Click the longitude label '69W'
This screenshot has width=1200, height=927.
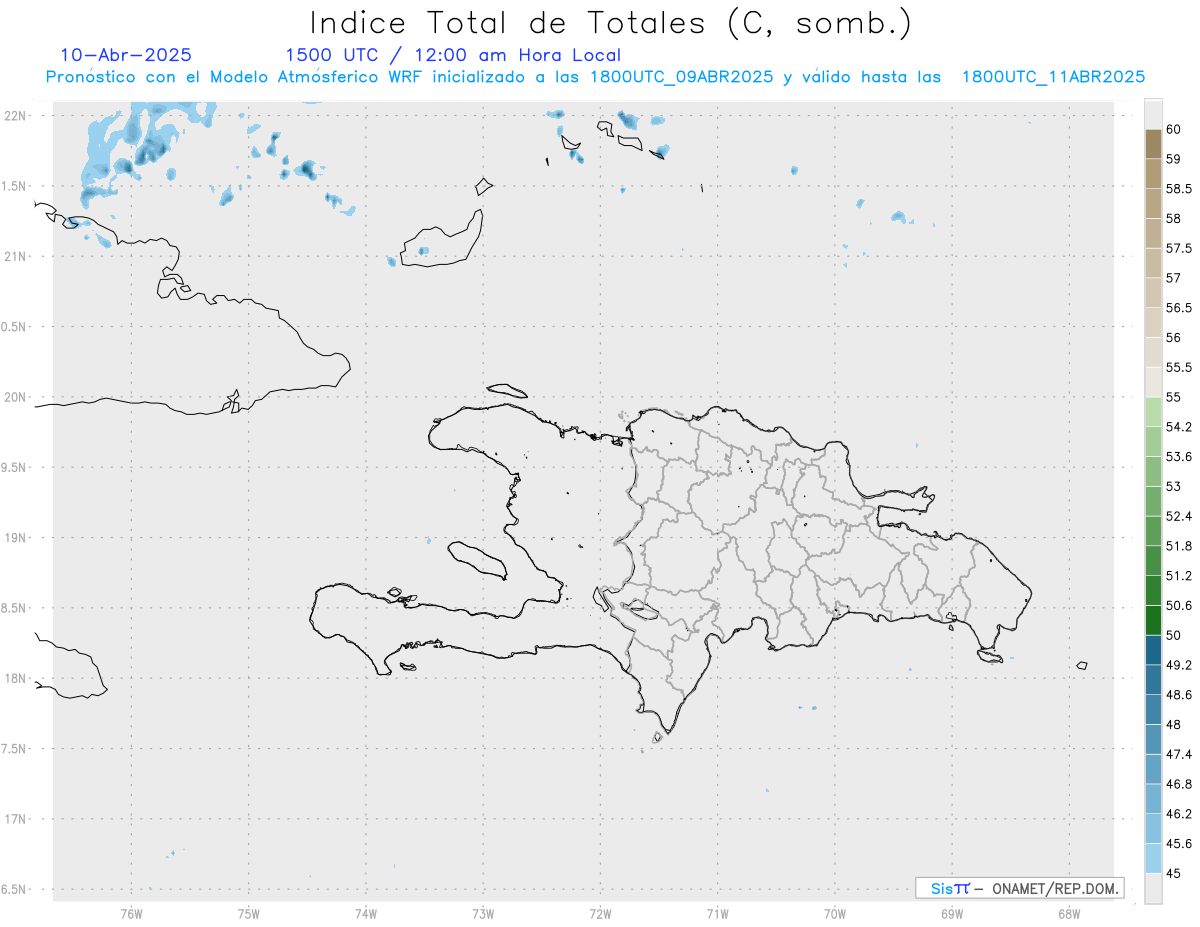952,914
